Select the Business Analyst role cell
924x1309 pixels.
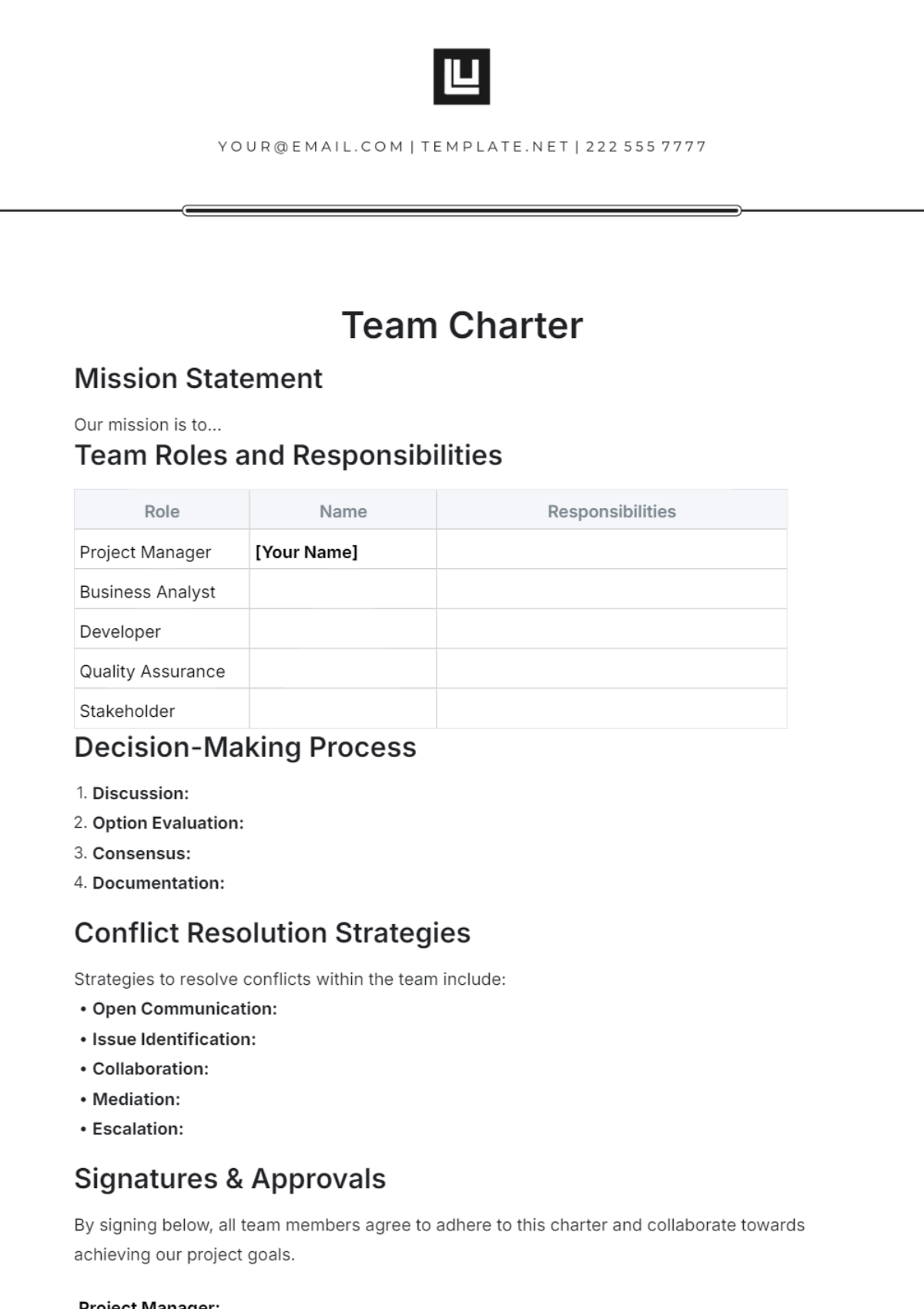[x=148, y=592]
